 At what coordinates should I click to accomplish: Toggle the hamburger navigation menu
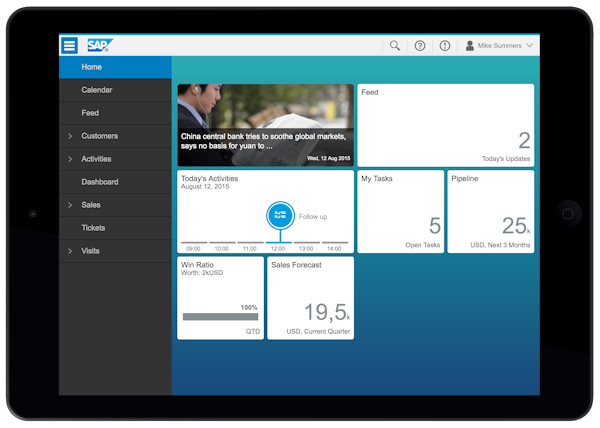coord(69,45)
